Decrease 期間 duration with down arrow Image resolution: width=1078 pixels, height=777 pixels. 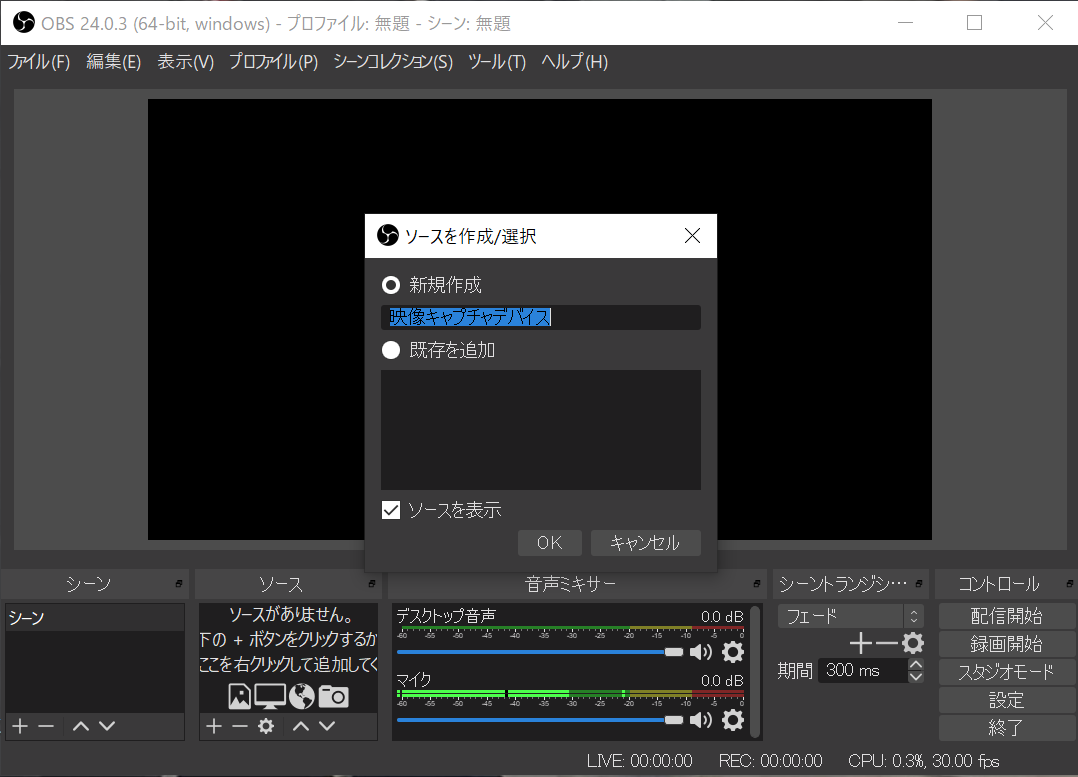point(916,677)
